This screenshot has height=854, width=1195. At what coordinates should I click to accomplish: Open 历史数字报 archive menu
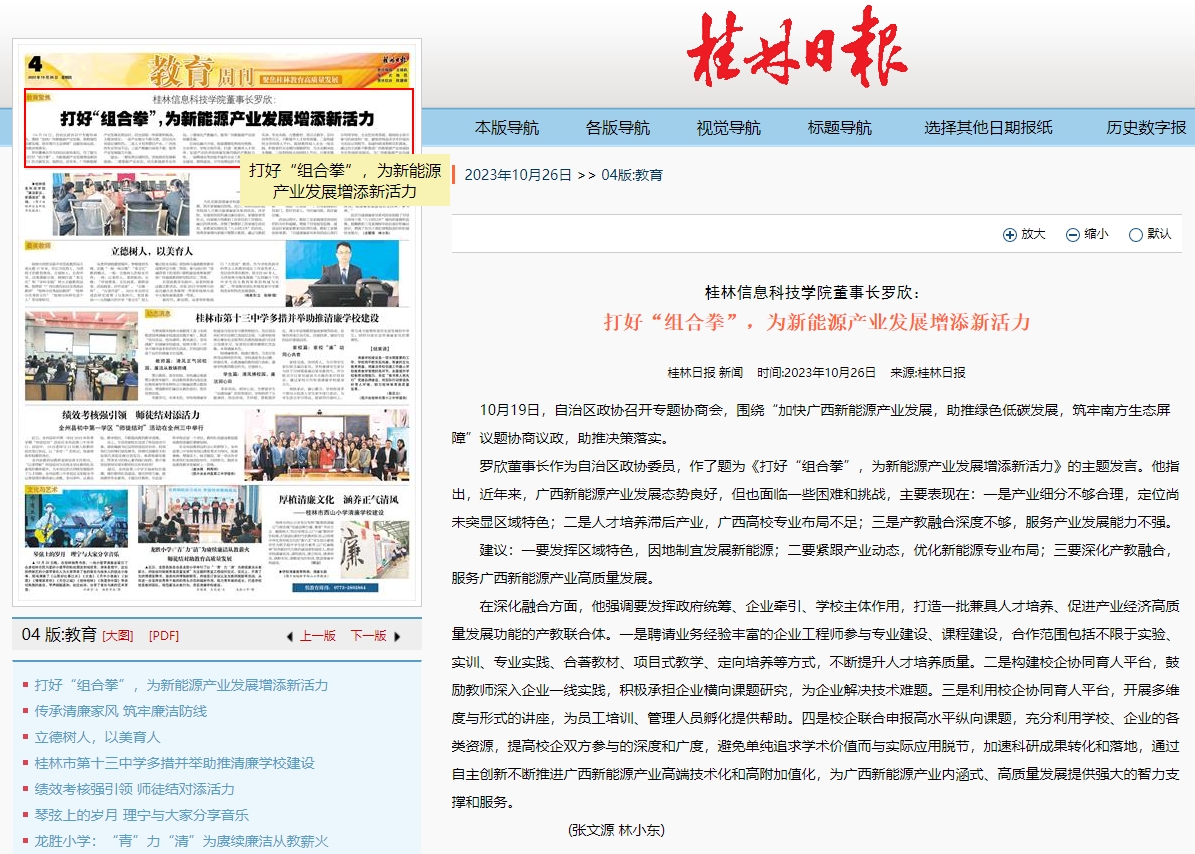tap(1146, 127)
